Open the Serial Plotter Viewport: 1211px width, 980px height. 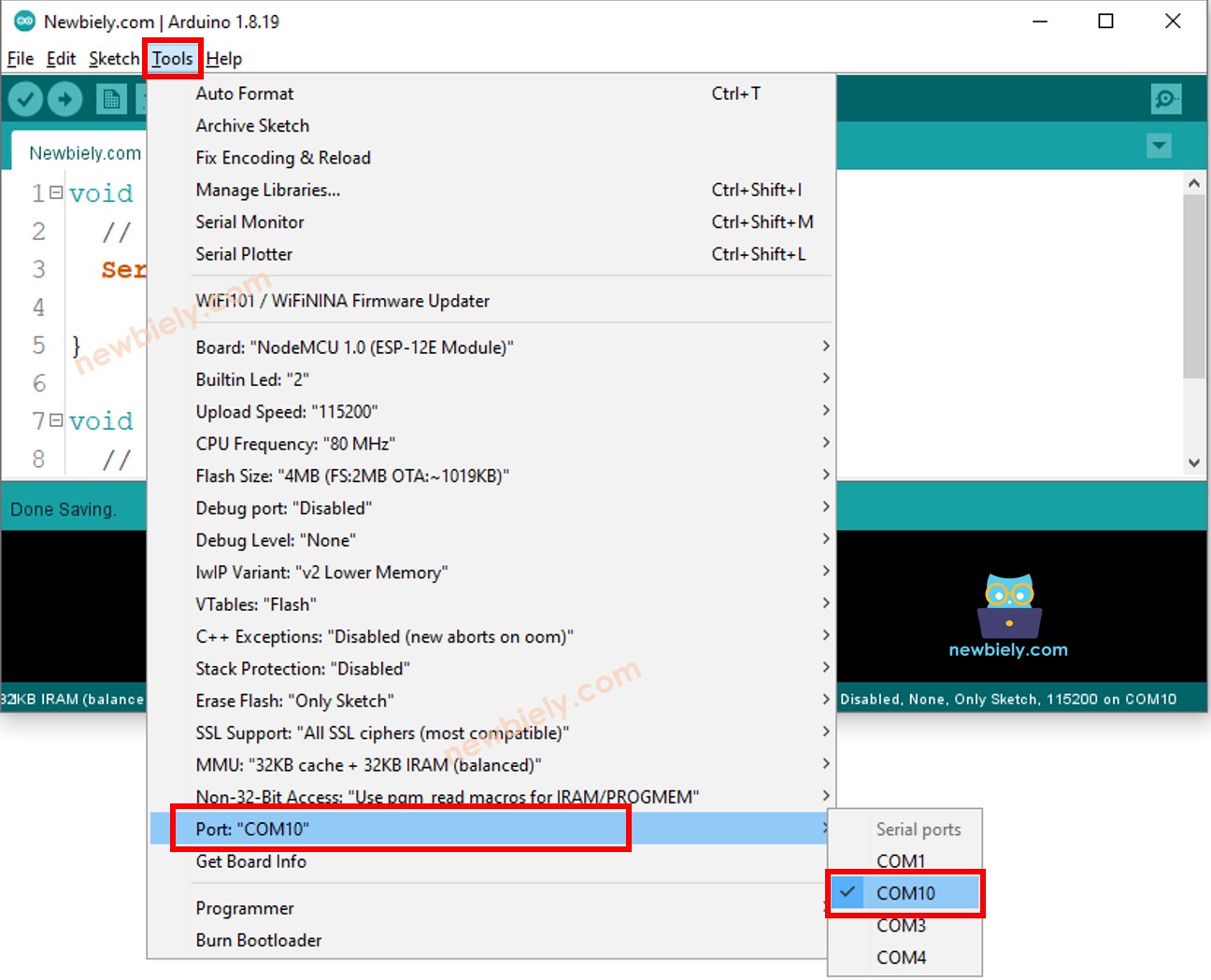pyautogui.click(x=244, y=253)
